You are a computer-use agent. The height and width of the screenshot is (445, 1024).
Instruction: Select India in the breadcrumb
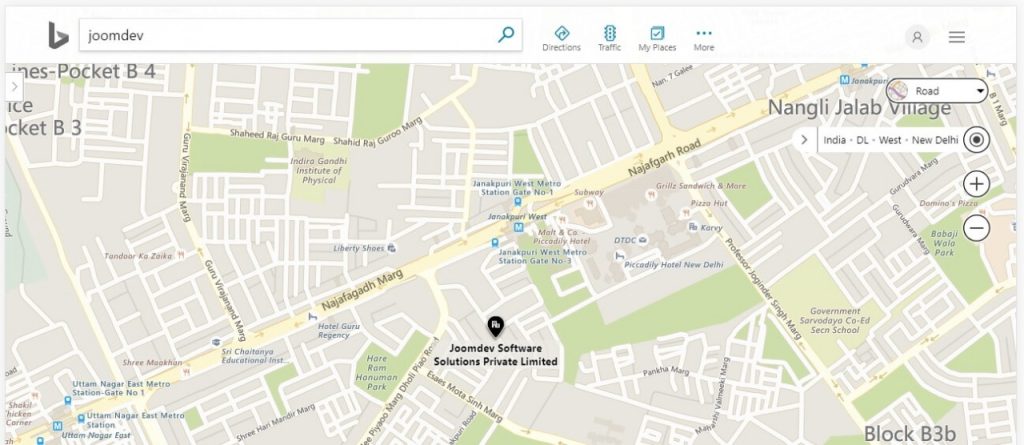835,140
